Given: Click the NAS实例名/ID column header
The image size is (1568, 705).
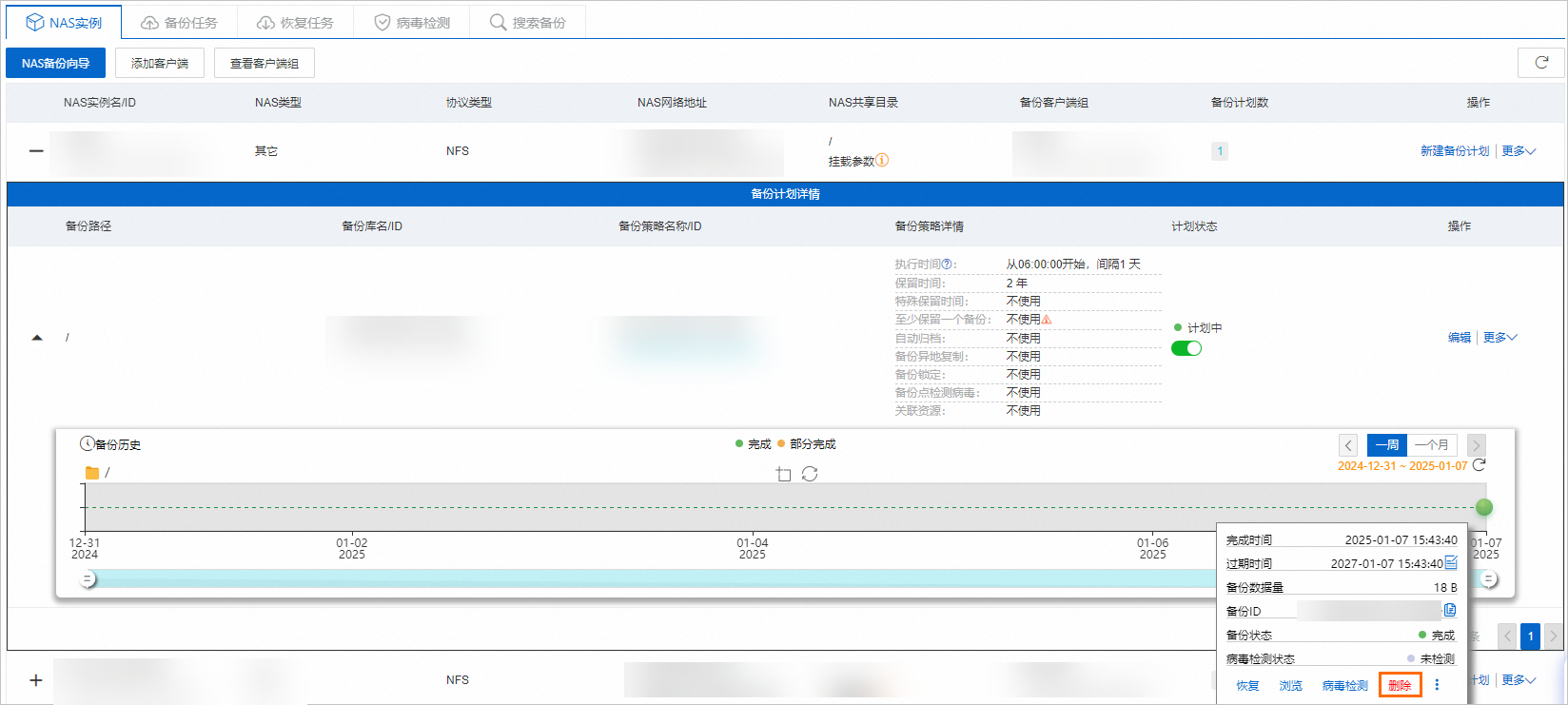Looking at the screenshot, I should [100, 103].
